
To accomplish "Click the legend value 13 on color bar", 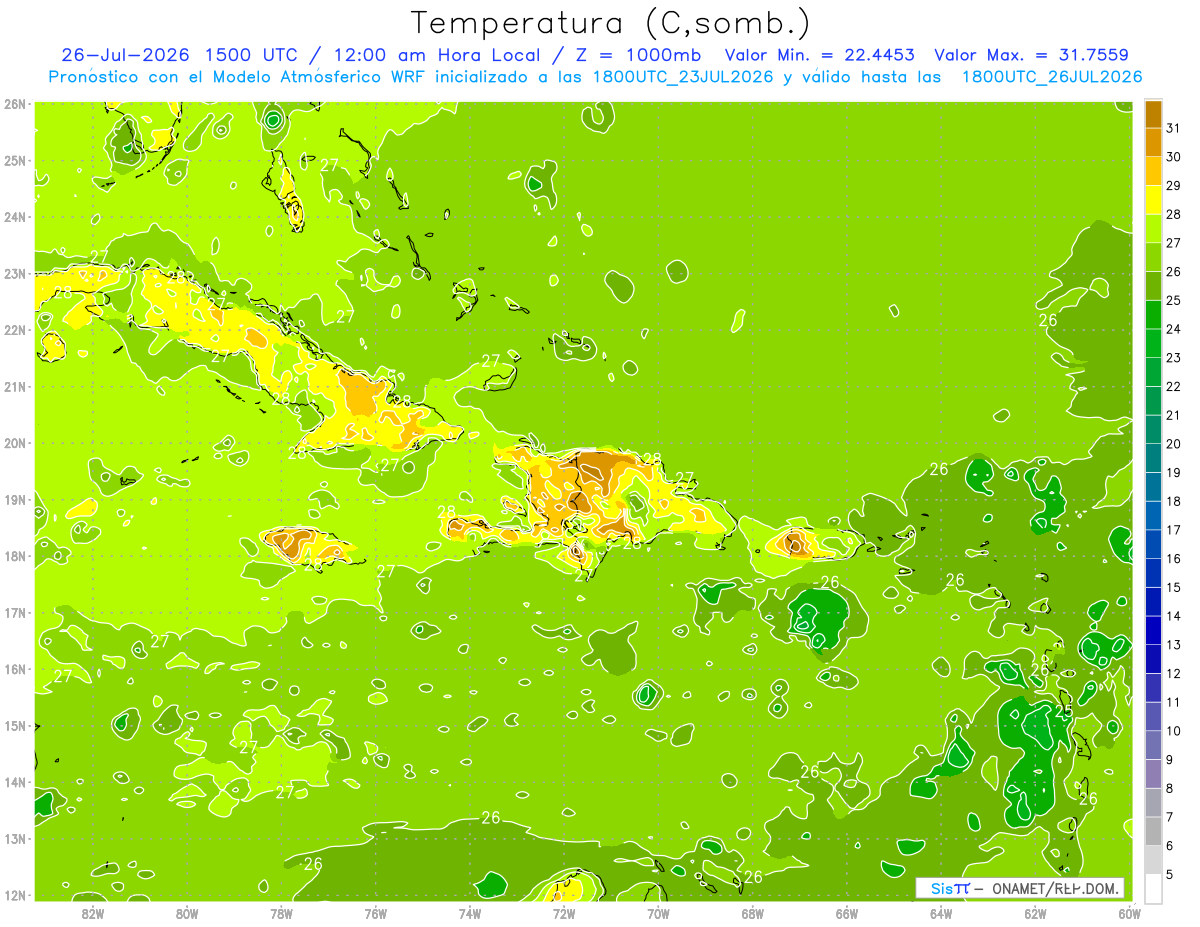I will (1173, 645).
